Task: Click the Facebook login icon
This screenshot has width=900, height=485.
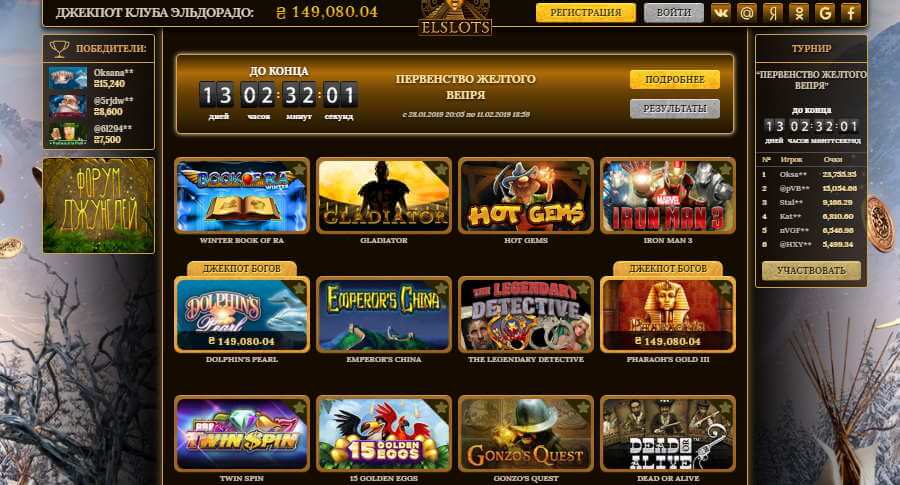Action: [x=851, y=12]
